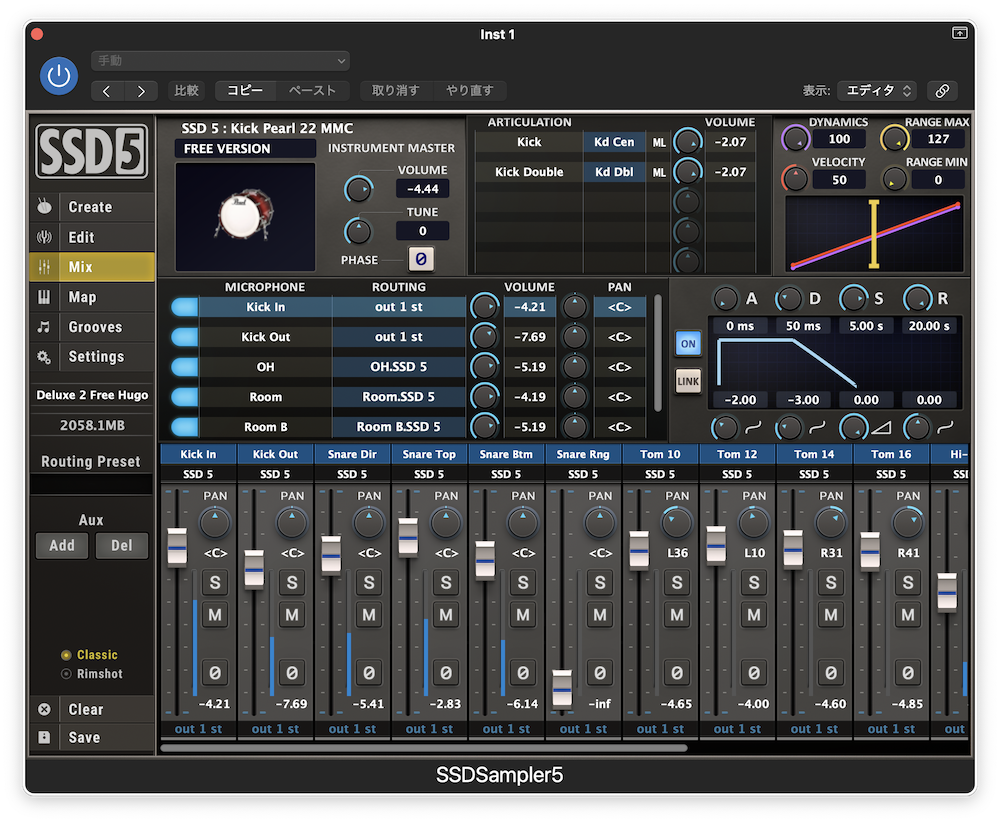Open Tom 10 channel output selector
The height and width of the screenshot is (823, 1000).
(x=660, y=729)
